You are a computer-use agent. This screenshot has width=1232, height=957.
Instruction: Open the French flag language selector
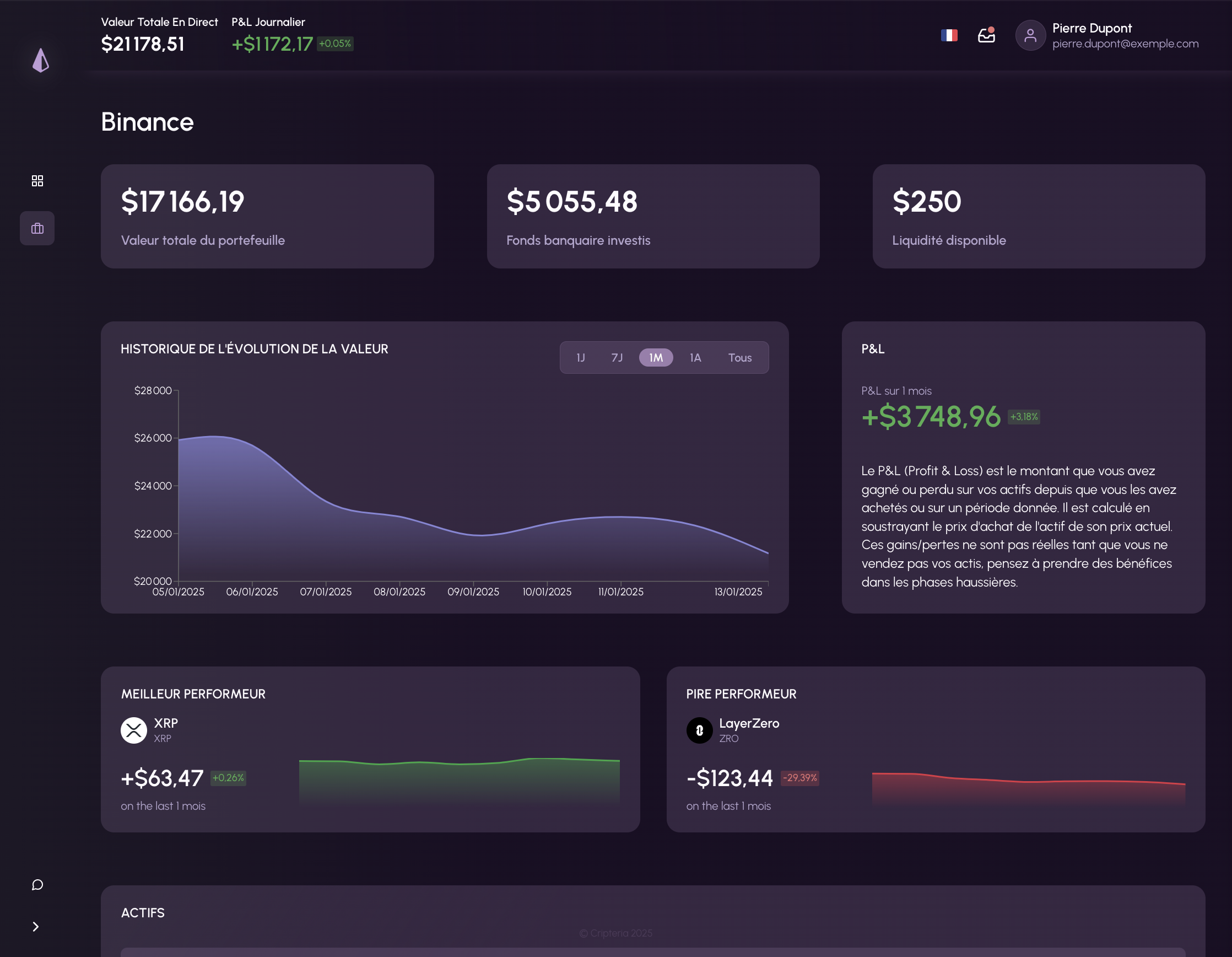tap(949, 35)
